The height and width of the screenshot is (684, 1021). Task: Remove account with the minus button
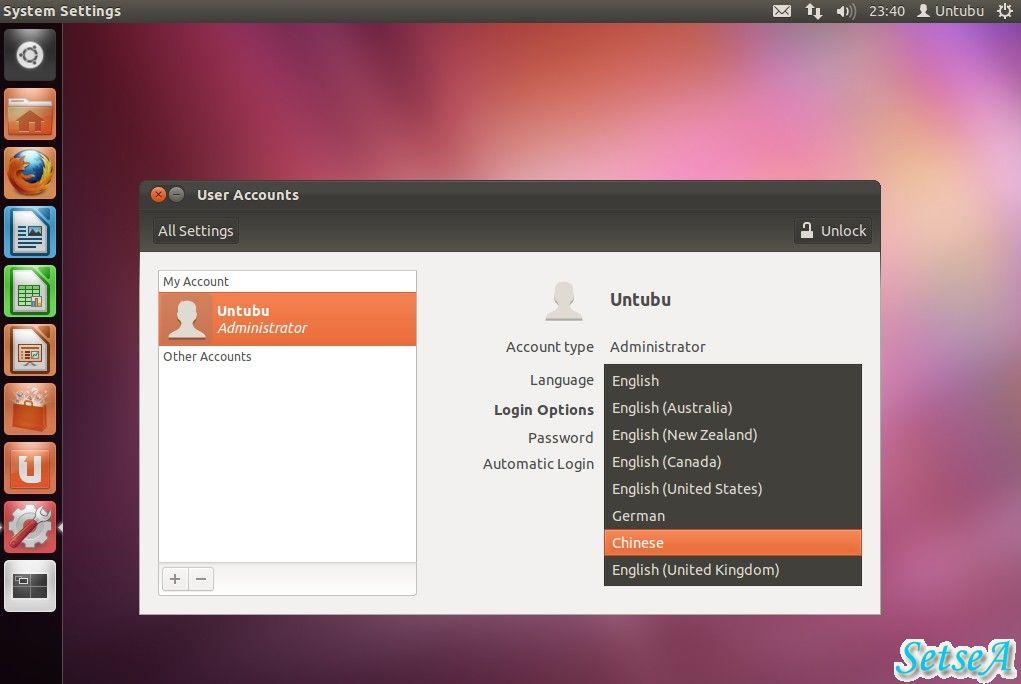coord(201,579)
